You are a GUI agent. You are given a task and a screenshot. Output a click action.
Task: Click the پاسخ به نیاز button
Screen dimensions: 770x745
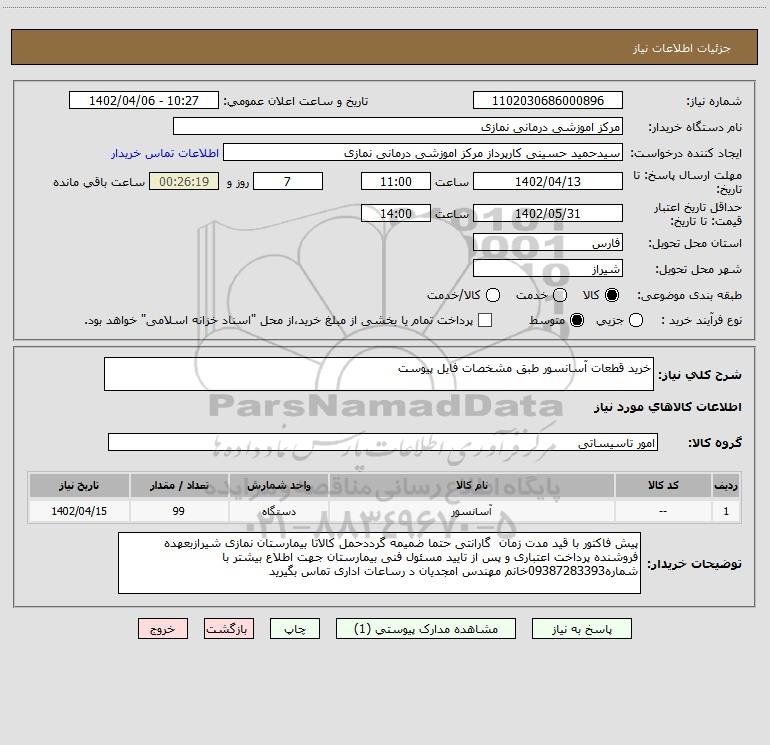(581, 629)
